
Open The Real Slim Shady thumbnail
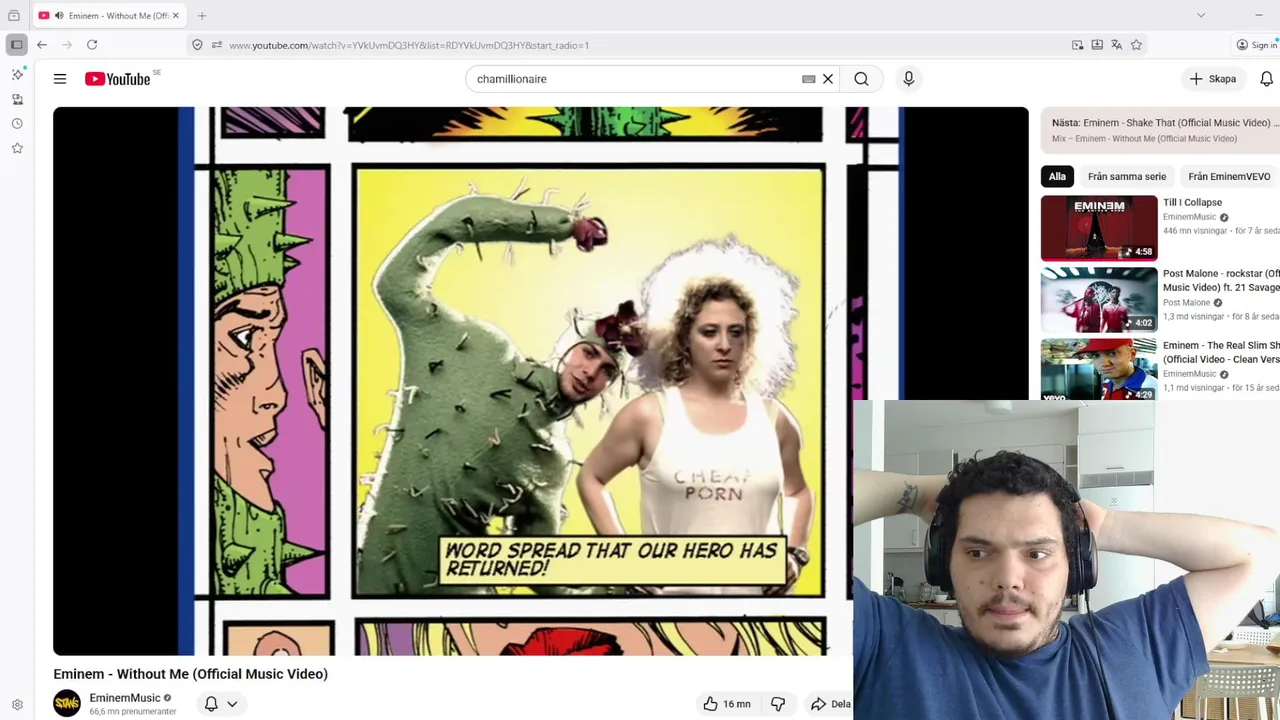coord(1099,371)
